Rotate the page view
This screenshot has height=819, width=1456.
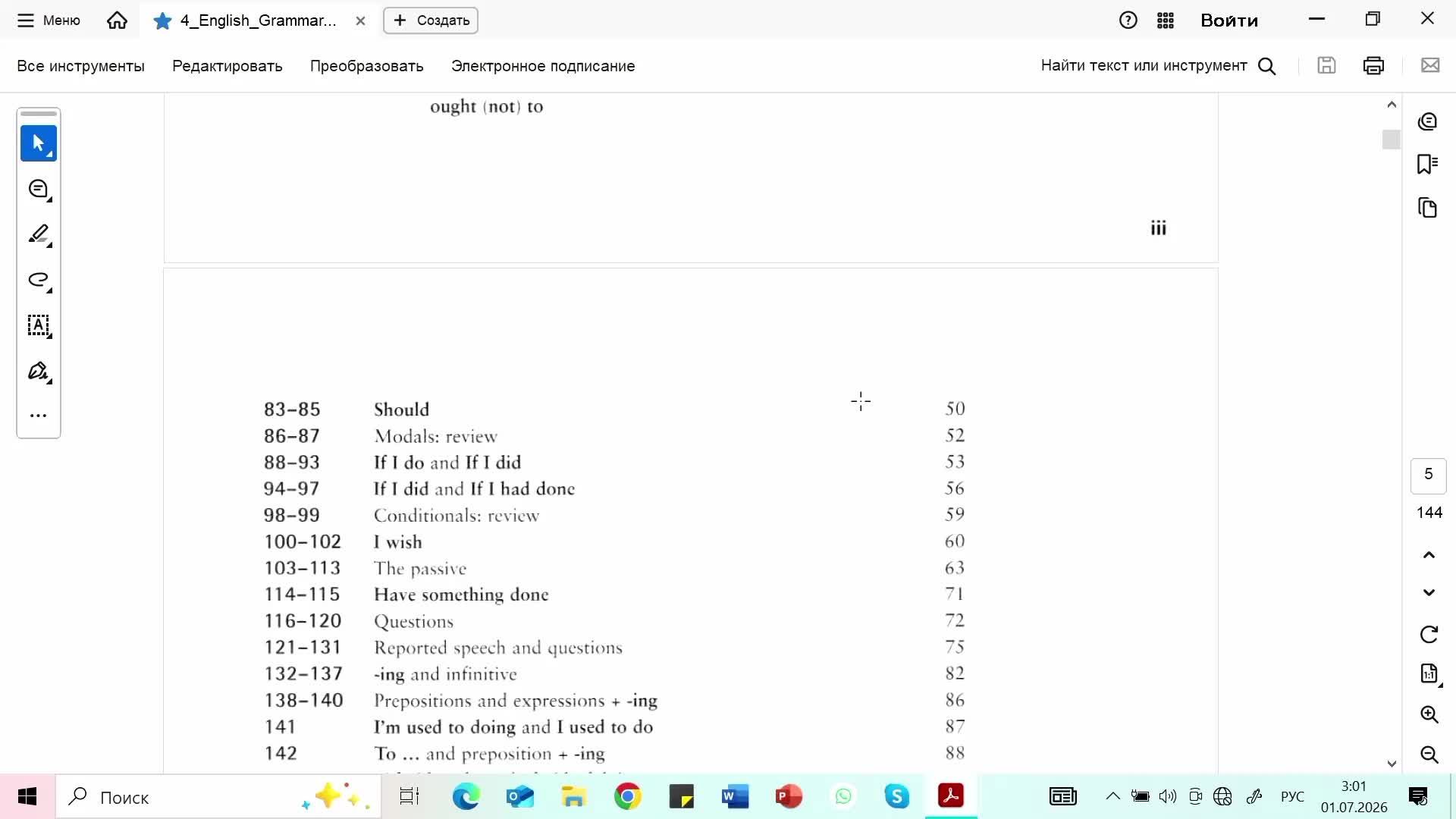tap(1429, 634)
